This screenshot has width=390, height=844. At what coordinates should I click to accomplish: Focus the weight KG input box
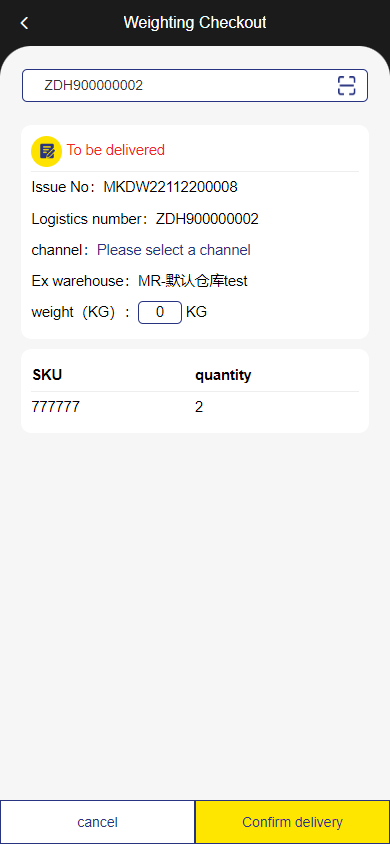pos(160,312)
